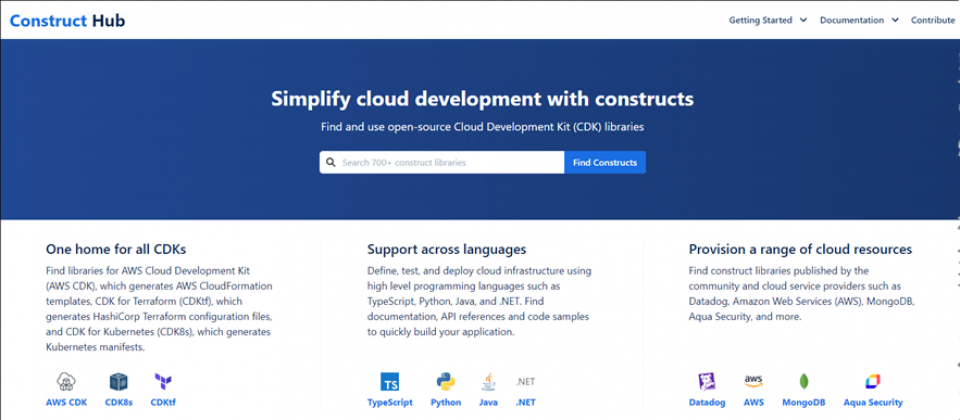This screenshot has height=420, width=960.
Task: Pick the TypeScript TS icon
Action: 389,382
